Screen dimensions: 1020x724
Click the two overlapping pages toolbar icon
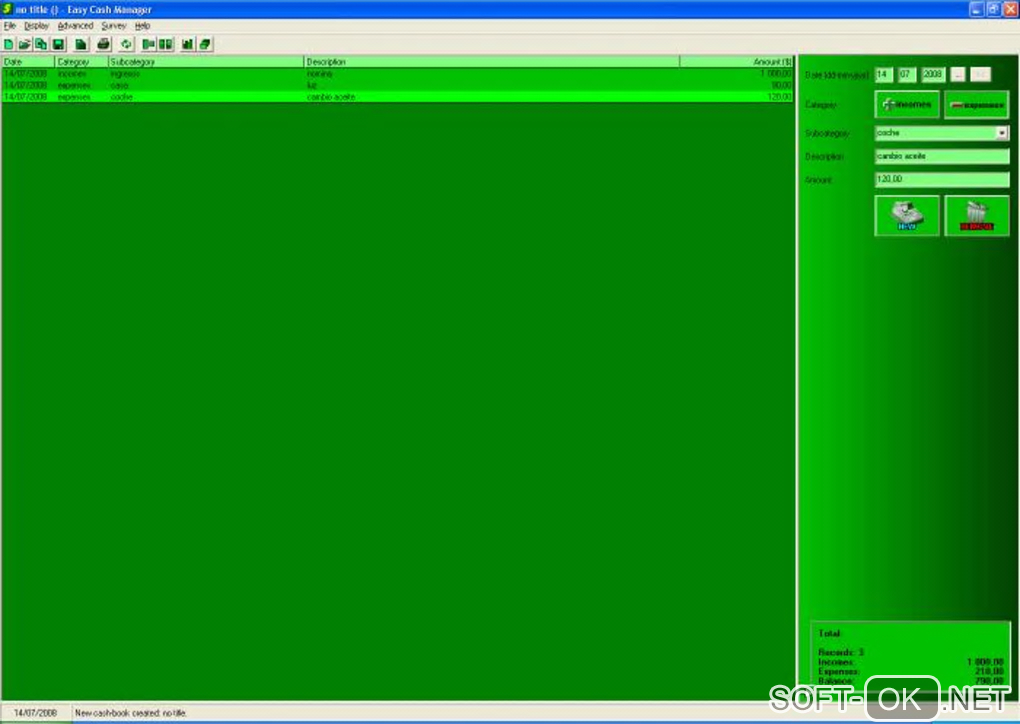tap(41, 44)
